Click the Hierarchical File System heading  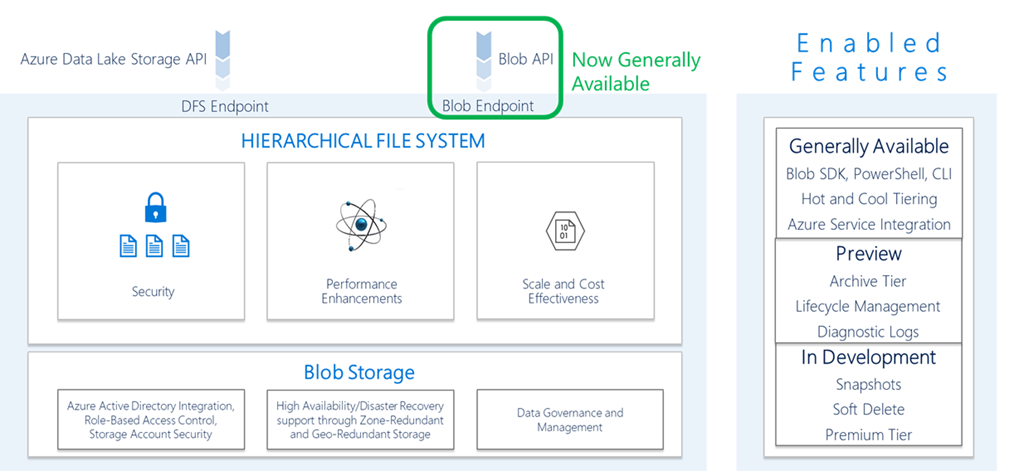(x=362, y=141)
